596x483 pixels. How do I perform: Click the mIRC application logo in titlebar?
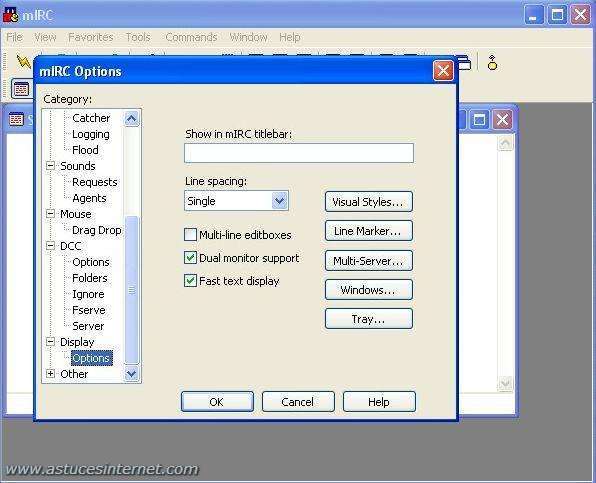click(11, 15)
